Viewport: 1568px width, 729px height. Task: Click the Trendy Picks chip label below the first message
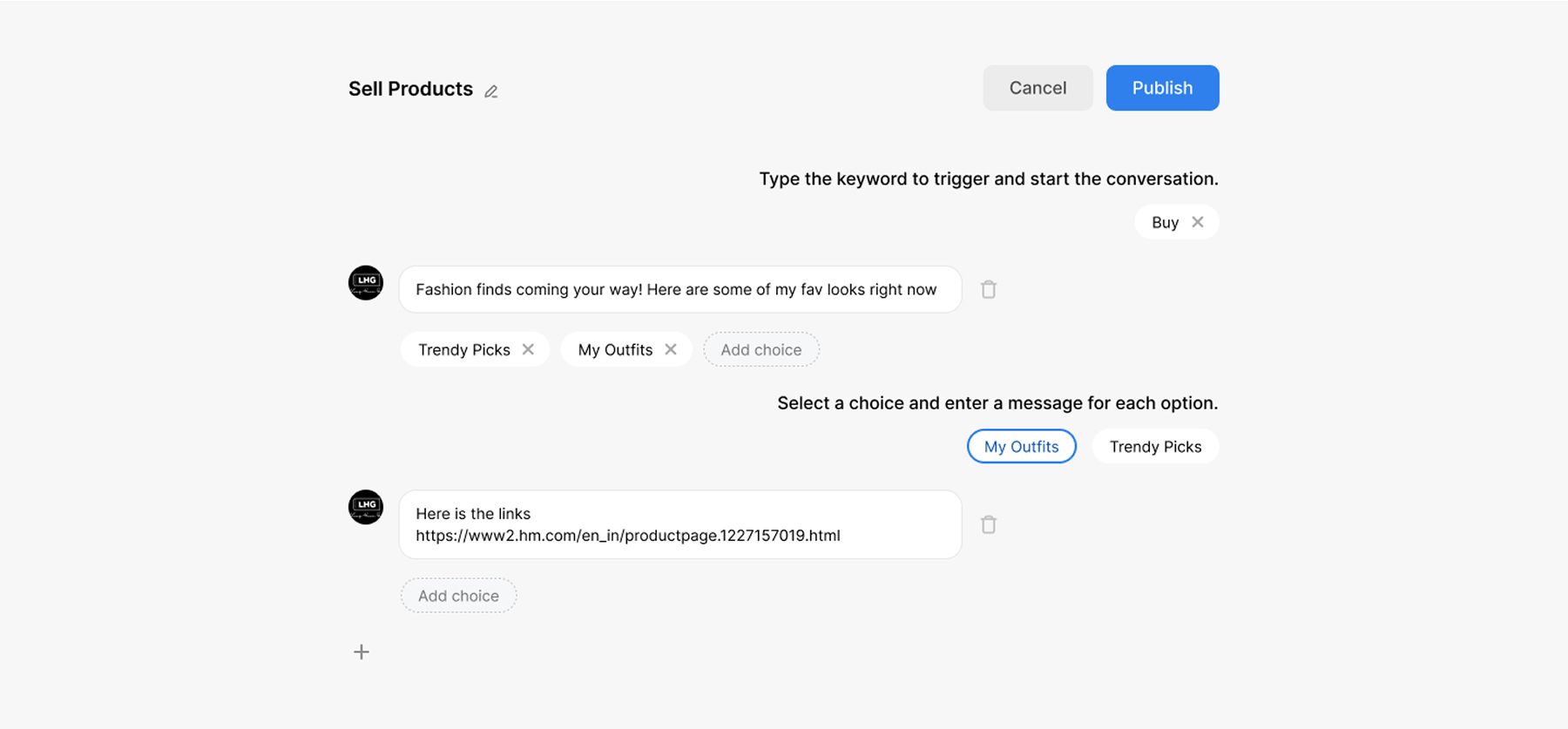click(x=463, y=349)
